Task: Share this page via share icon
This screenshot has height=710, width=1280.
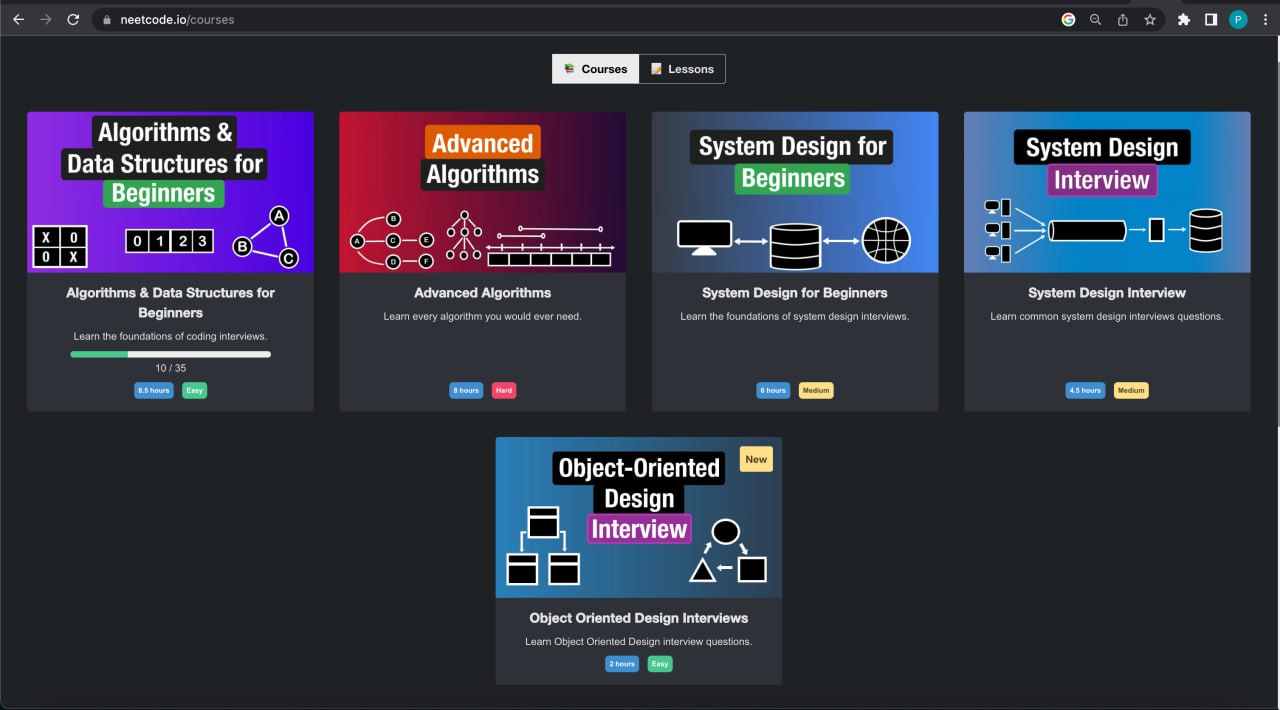Action: [1123, 19]
